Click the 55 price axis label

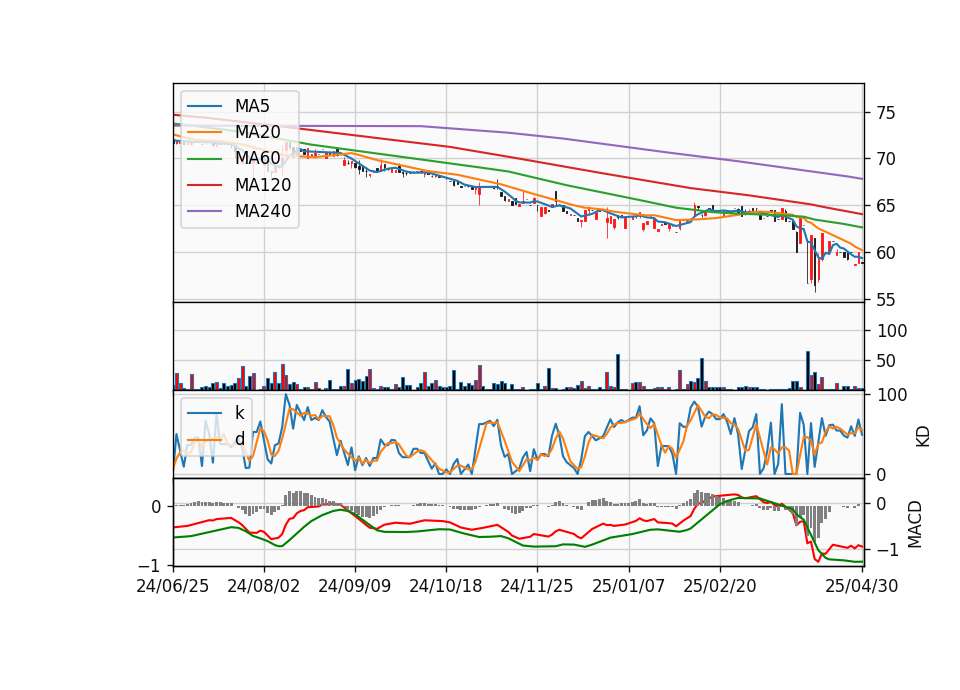point(885,300)
